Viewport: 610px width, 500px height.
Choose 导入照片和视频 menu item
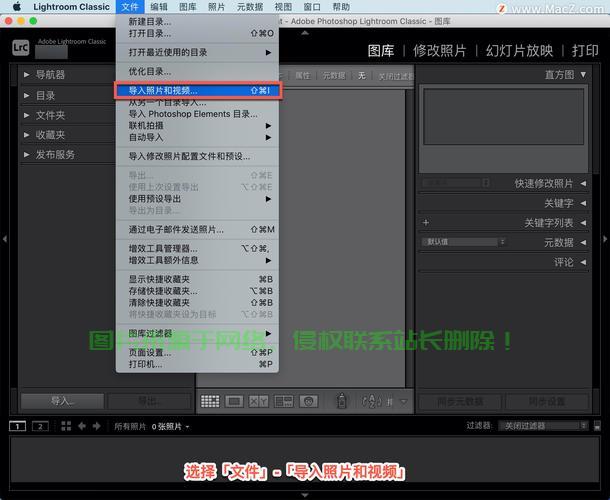click(x=198, y=90)
